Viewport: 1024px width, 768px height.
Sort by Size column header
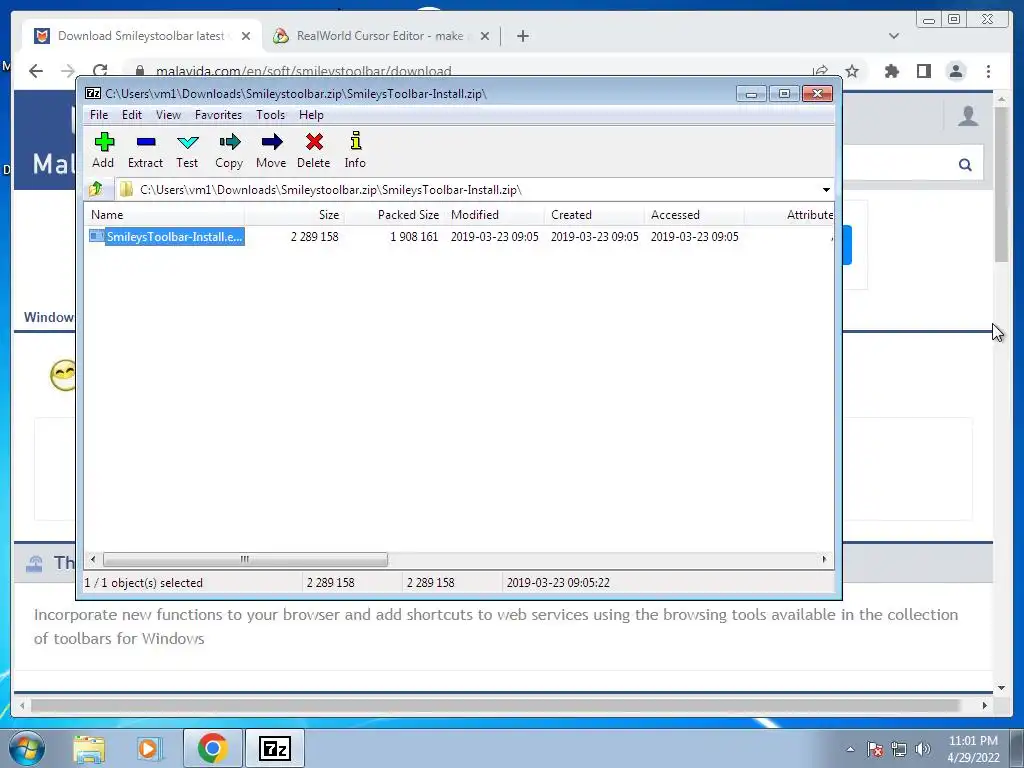click(x=295, y=215)
